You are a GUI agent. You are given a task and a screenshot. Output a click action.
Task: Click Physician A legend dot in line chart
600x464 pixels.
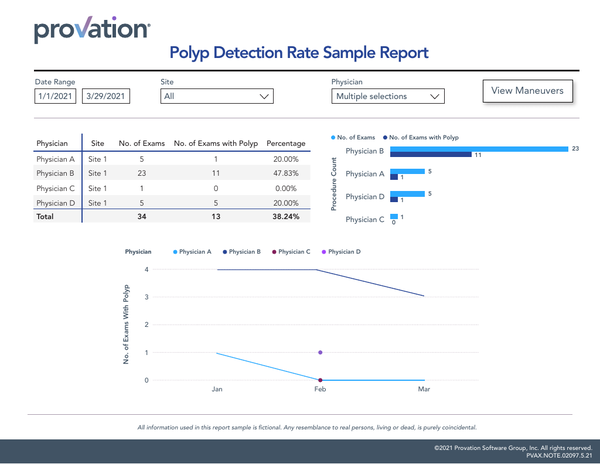(177, 252)
